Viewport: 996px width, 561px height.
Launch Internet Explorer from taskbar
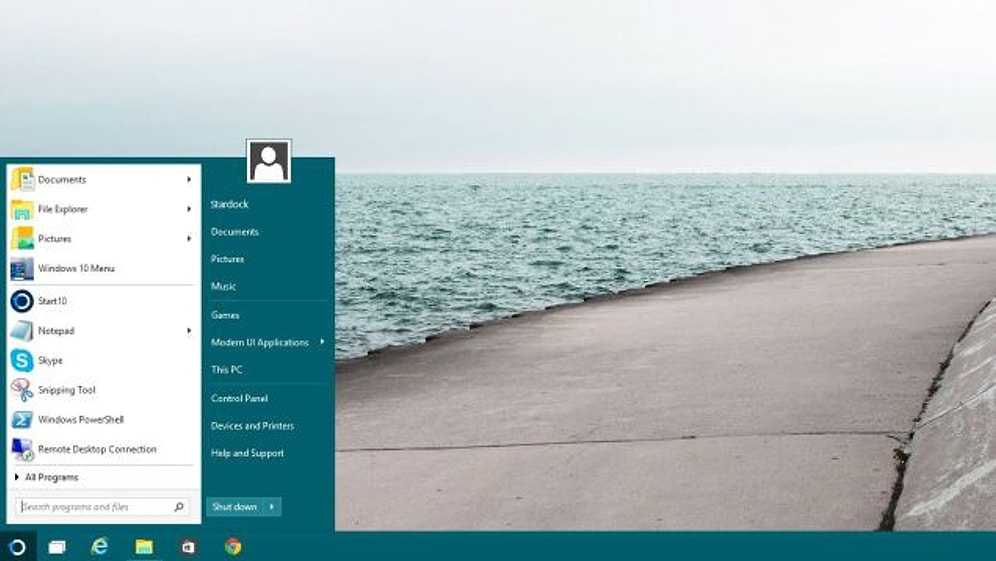click(x=100, y=546)
